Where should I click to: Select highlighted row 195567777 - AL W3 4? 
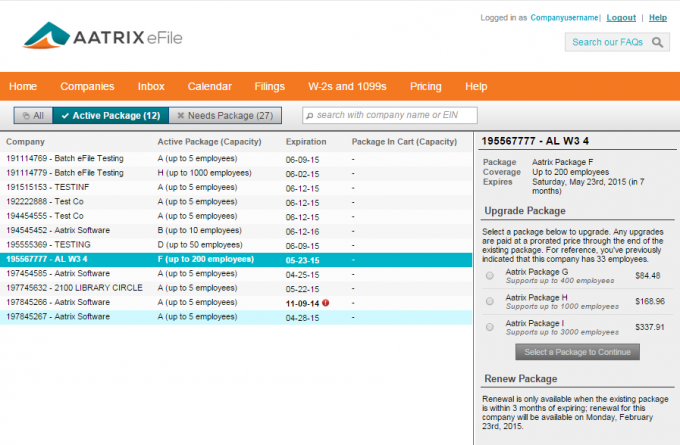coord(236,259)
